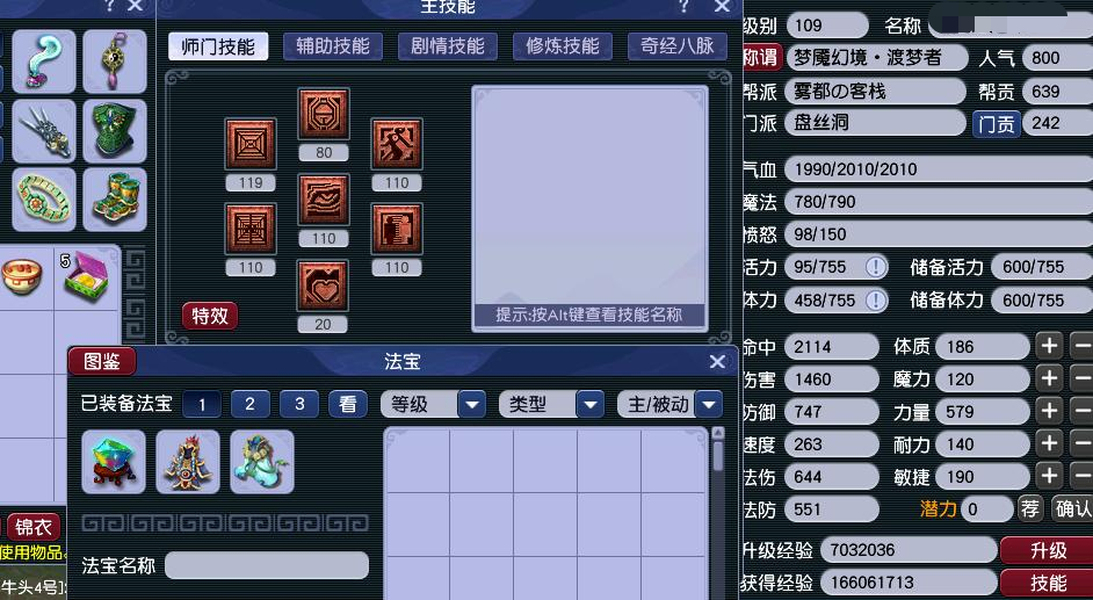Click the right-column skill icon below the figure skill
The width and height of the screenshot is (1093, 600).
coord(397,229)
